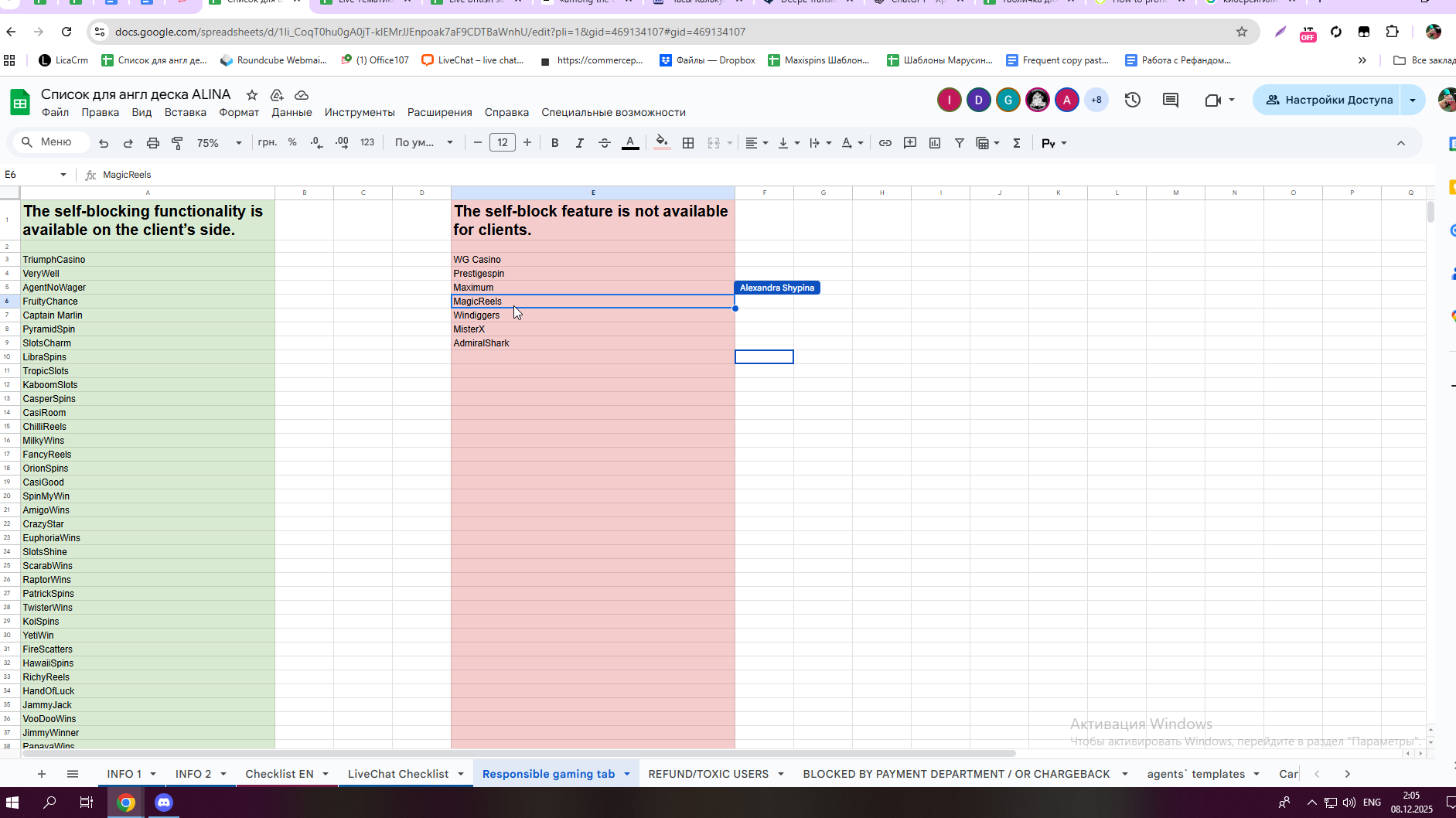Screen dimensions: 1456x818
Task: Show all comments icon
Action: point(1171,100)
